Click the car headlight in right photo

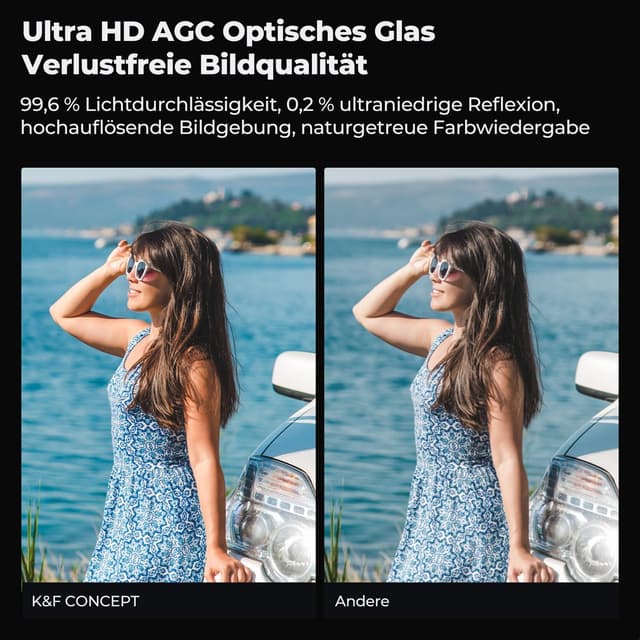tap(574, 518)
